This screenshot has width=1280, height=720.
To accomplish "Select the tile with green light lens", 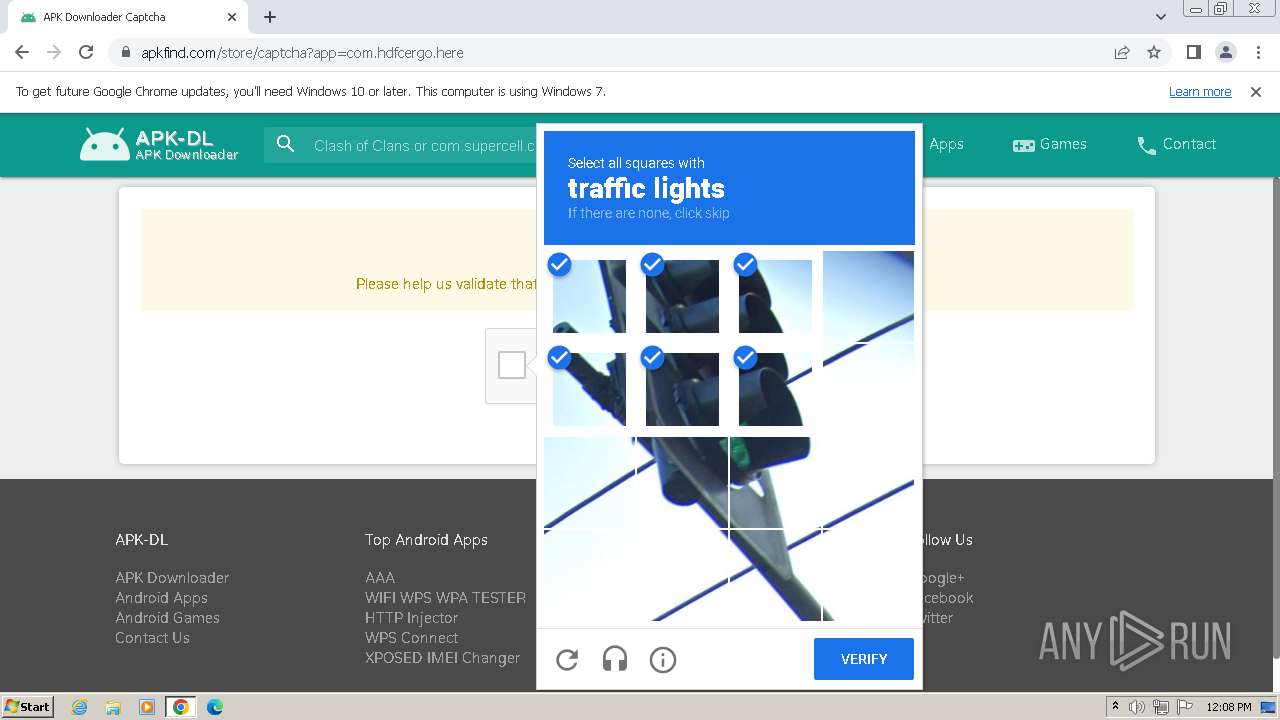I will click(x=775, y=482).
